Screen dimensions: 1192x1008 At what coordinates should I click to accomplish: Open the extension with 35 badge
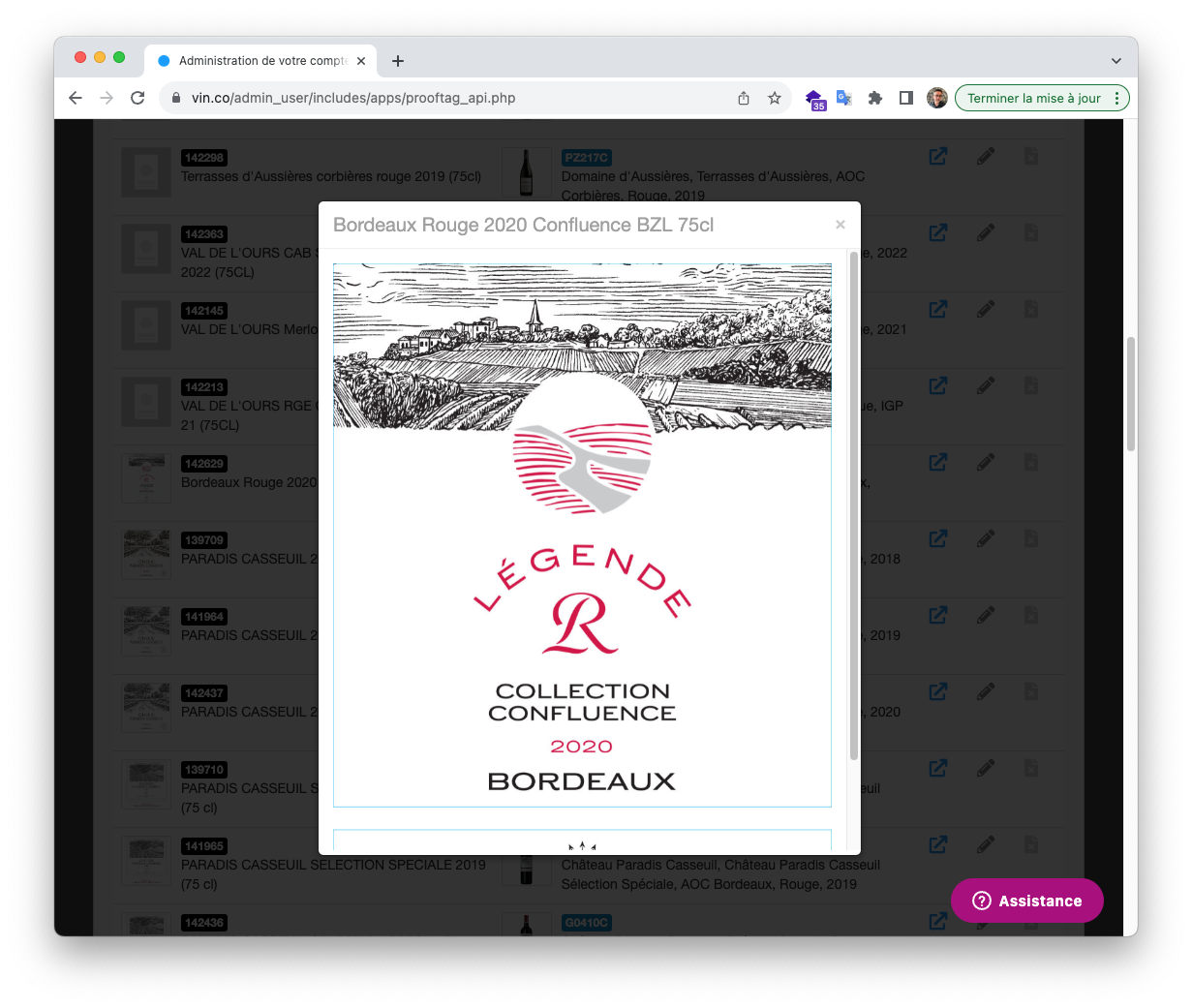pos(815,99)
